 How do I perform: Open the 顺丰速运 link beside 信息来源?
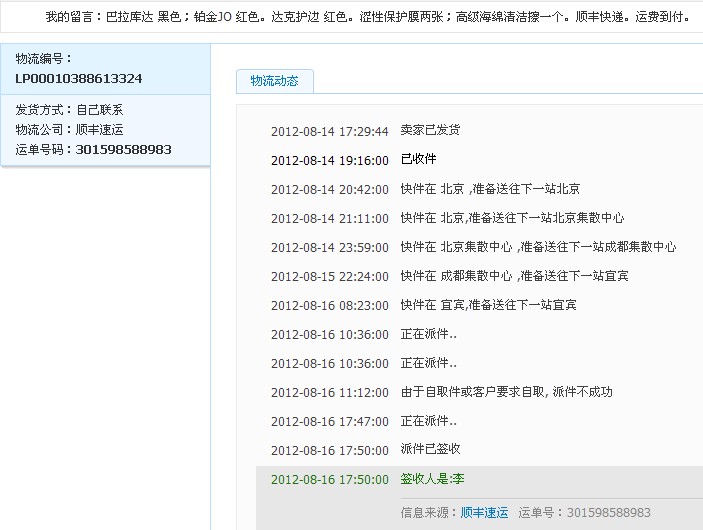[484, 512]
